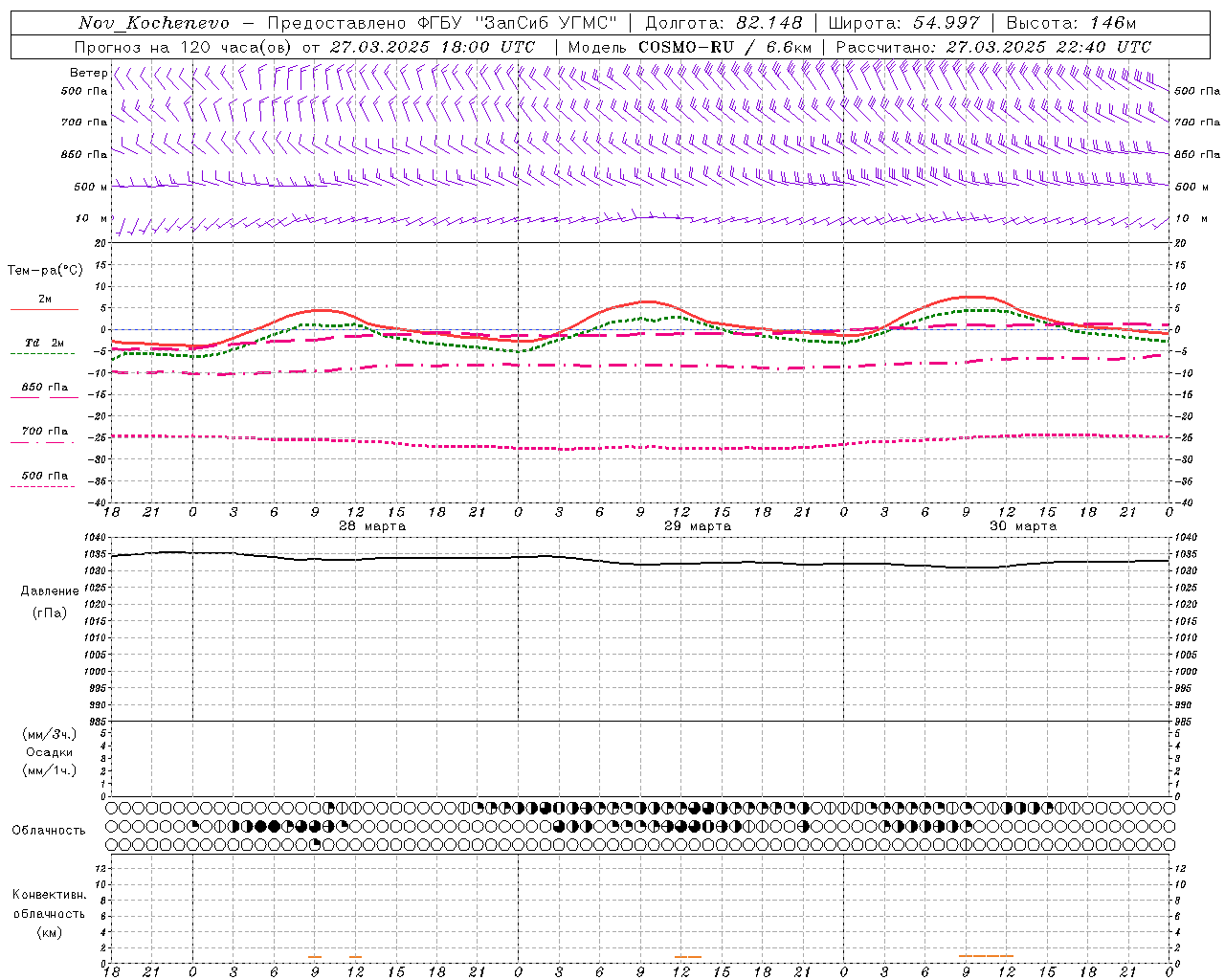Select the 10 м wind level label on the left

click(92, 219)
